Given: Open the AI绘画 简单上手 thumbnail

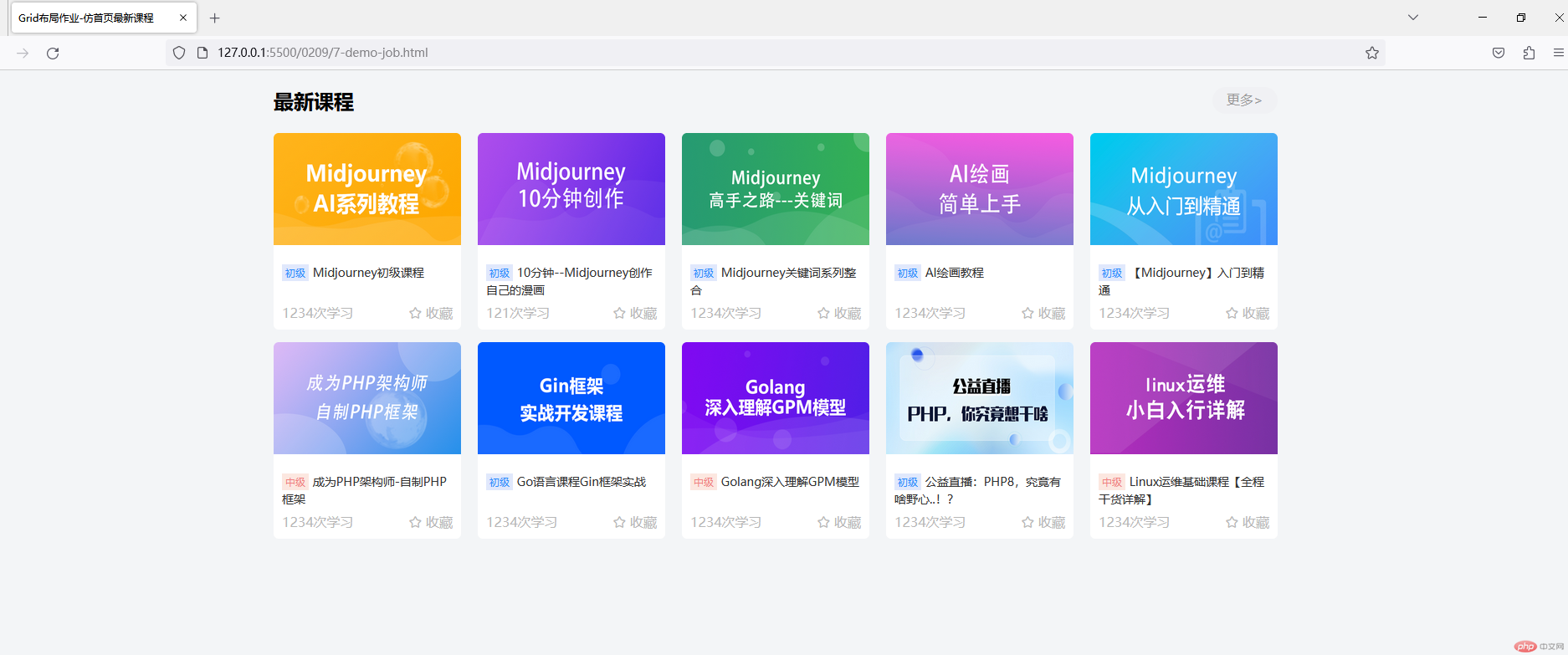Looking at the screenshot, I should [x=980, y=189].
